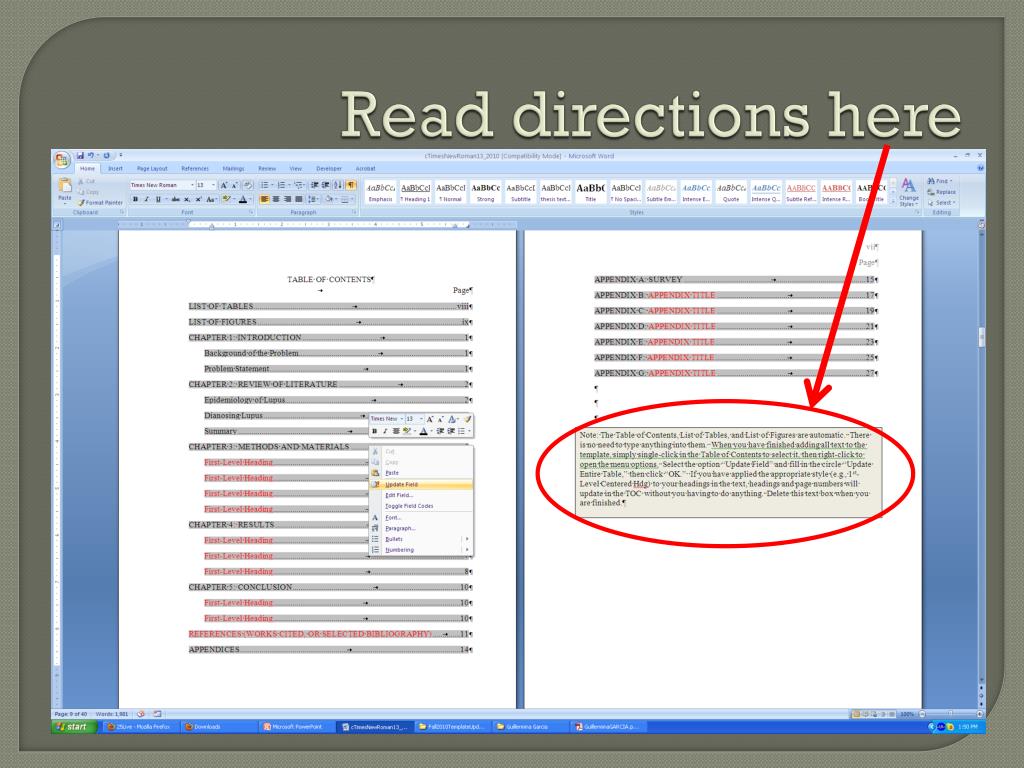Apply the Emphasis style from gallery

(x=380, y=192)
